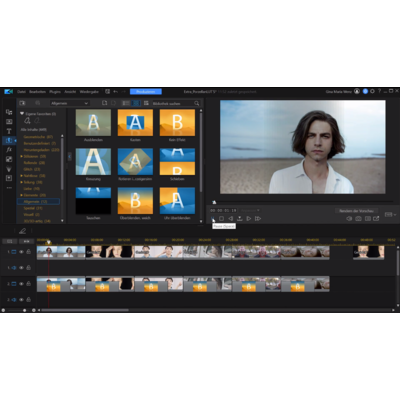Screen dimensions: 400x400
Task: Open the preview quality dropdown beside timecode
Action: (250, 210)
